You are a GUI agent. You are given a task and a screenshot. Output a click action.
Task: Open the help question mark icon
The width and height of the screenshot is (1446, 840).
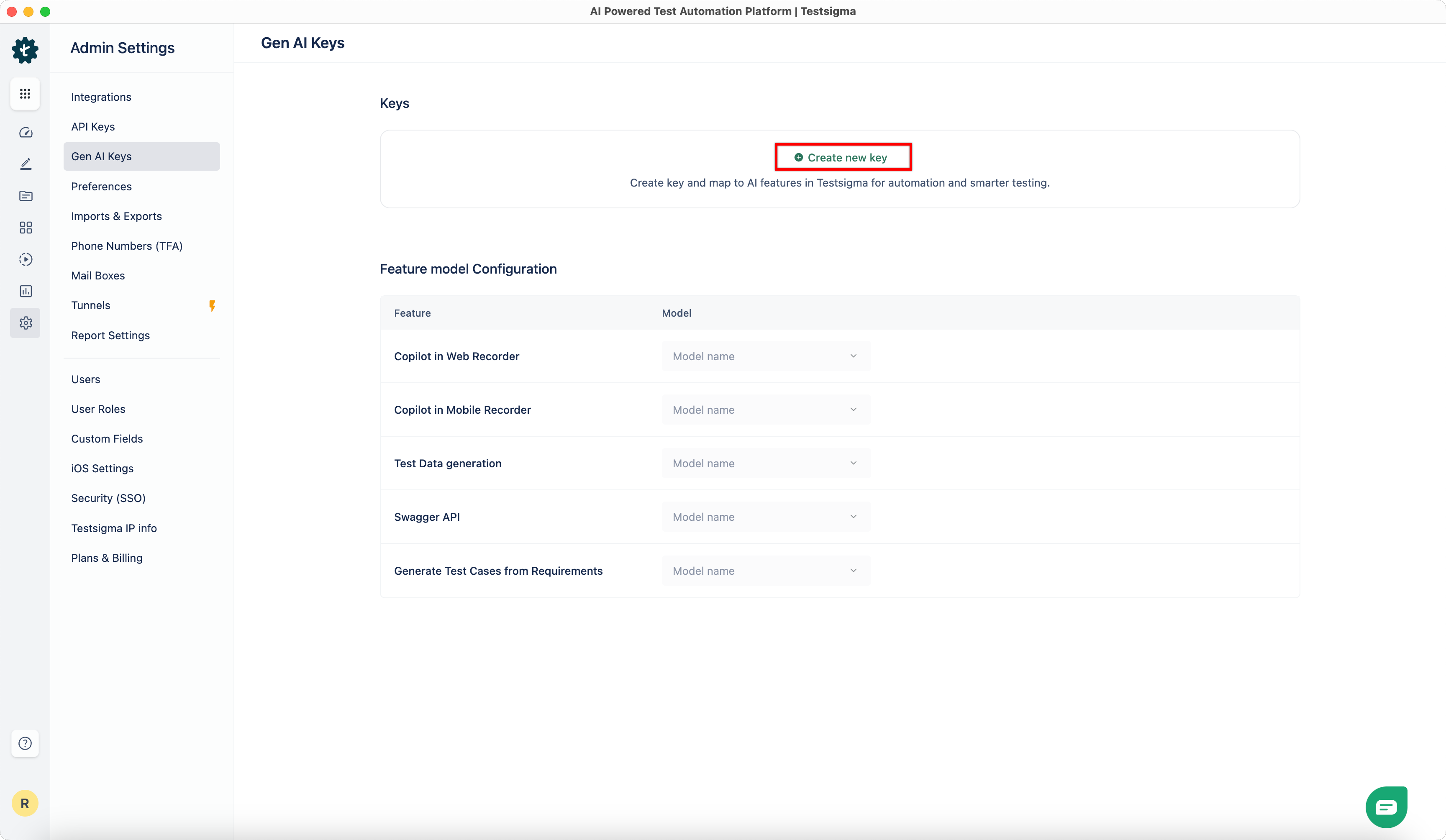point(25,744)
